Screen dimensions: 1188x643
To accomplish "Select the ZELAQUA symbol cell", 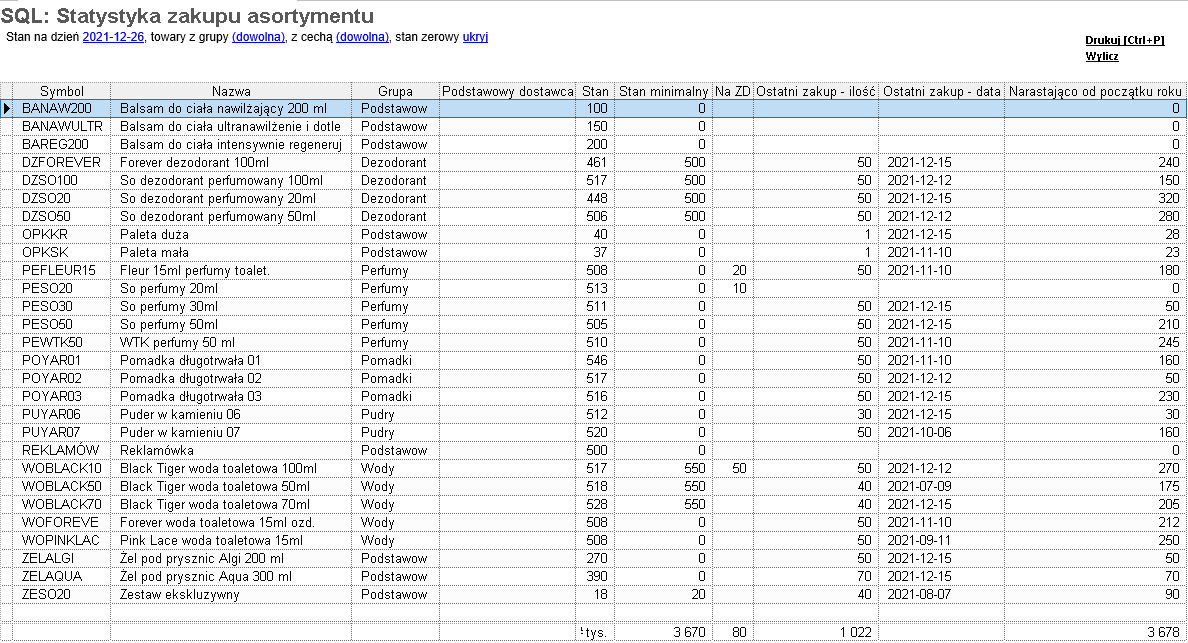I will coord(61,576).
